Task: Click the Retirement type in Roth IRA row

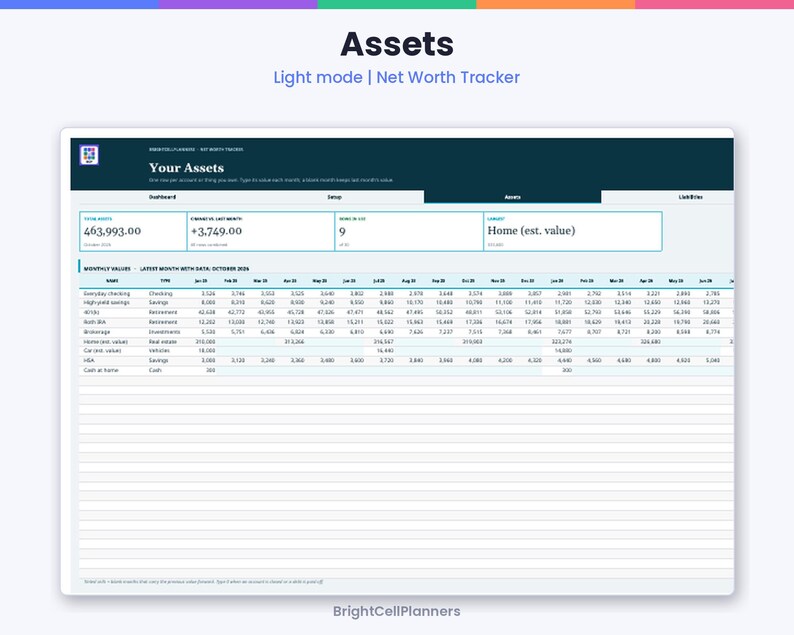Action: click(x=163, y=322)
